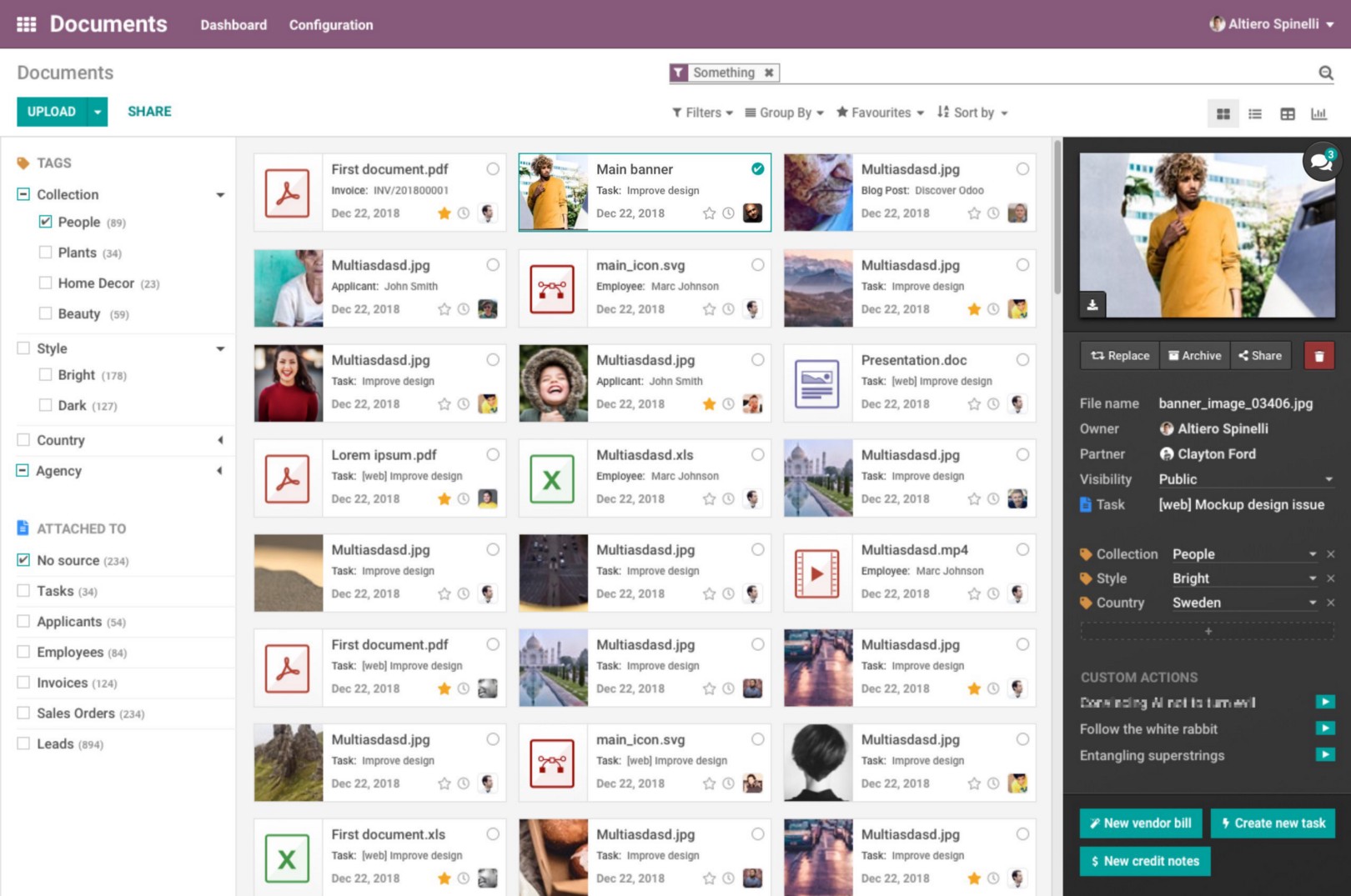The image size is (1351, 896).
Task: Run the Follow the white rabbit action
Action: [1324, 728]
